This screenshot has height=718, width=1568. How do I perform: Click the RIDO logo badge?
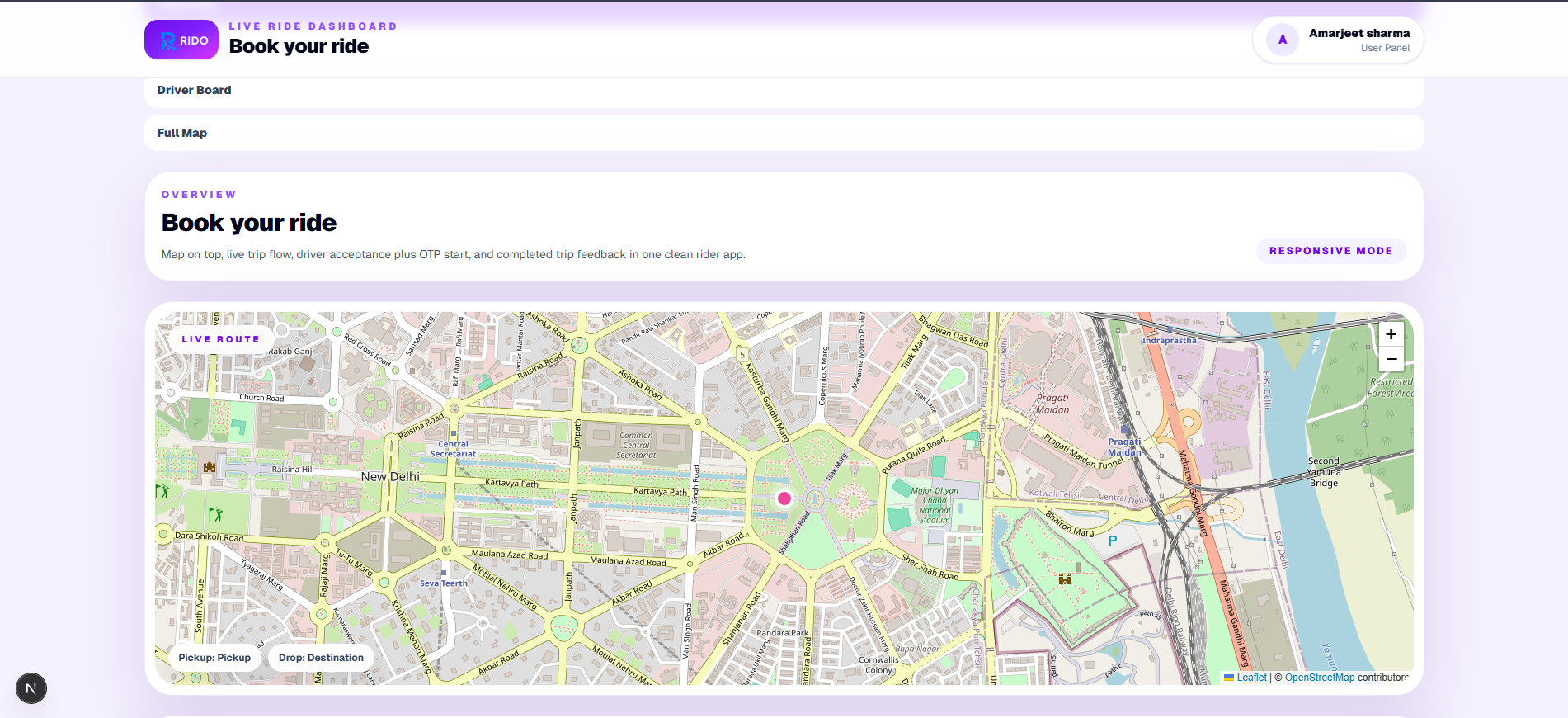click(x=181, y=40)
